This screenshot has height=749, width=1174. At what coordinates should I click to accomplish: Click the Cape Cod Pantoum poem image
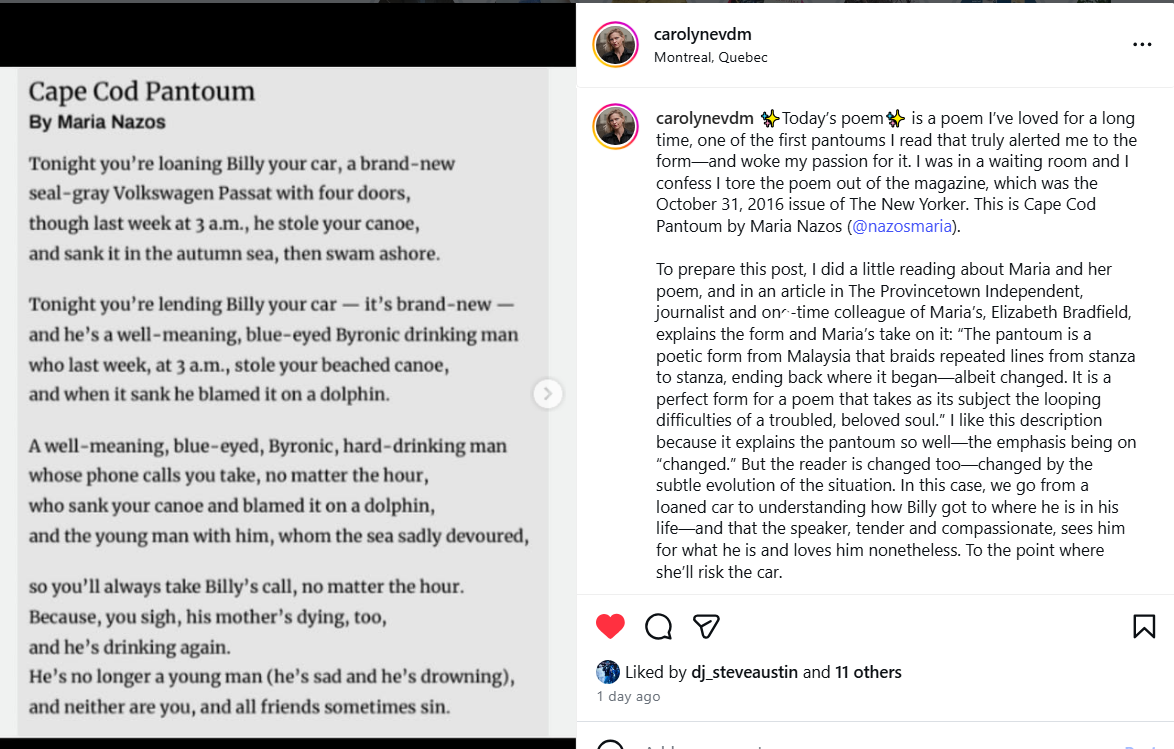(280, 400)
